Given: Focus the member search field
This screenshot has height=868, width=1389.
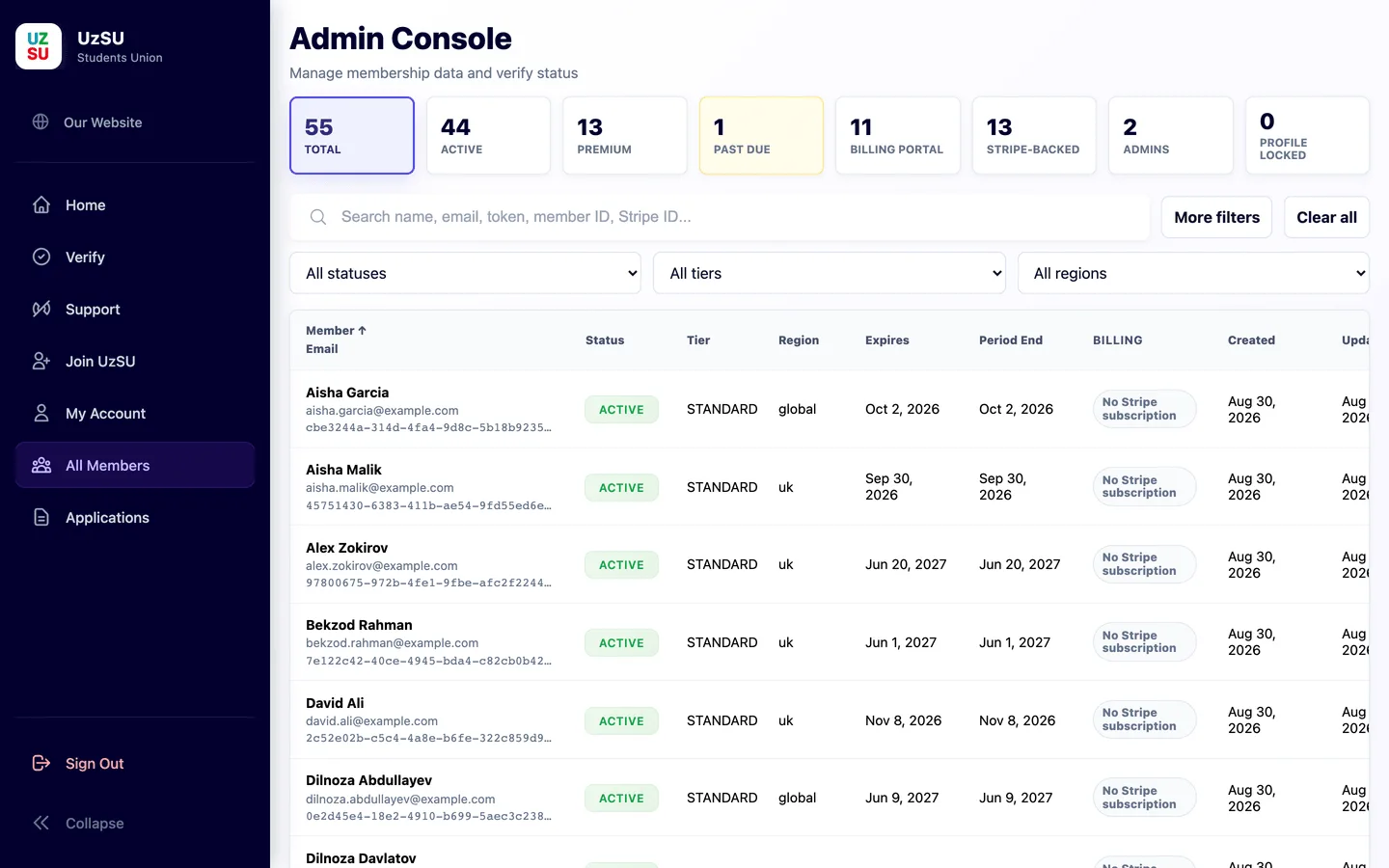Looking at the screenshot, I should click(720, 217).
